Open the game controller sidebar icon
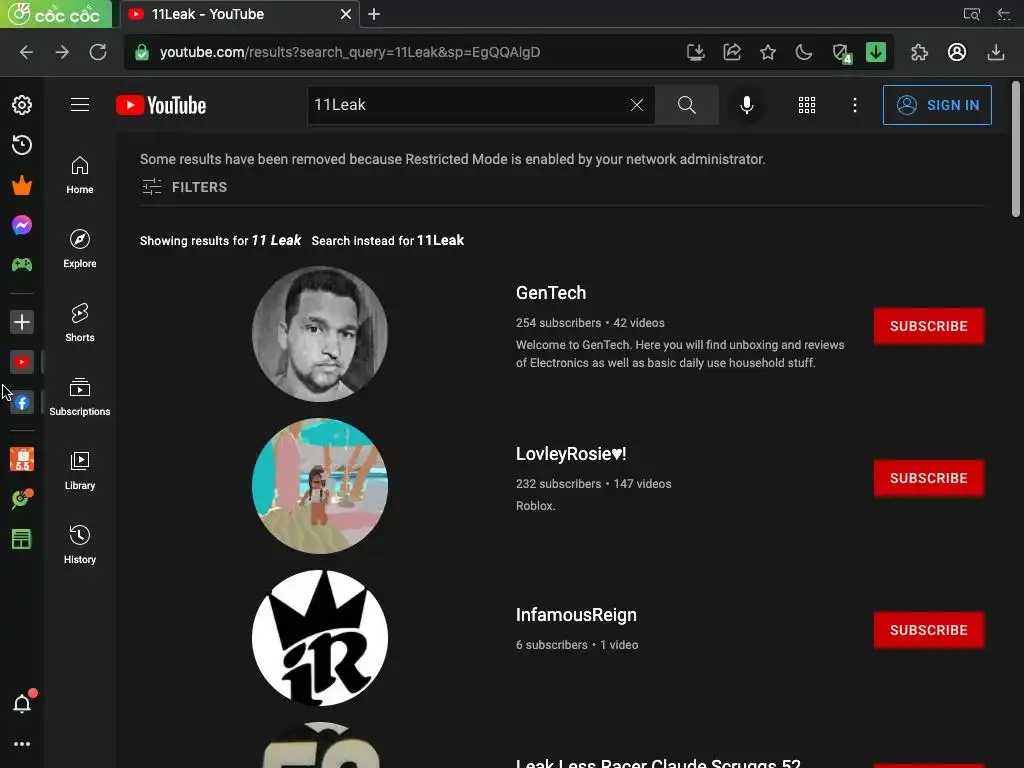This screenshot has width=1024, height=768. pyautogui.click(x=22, y=265)
